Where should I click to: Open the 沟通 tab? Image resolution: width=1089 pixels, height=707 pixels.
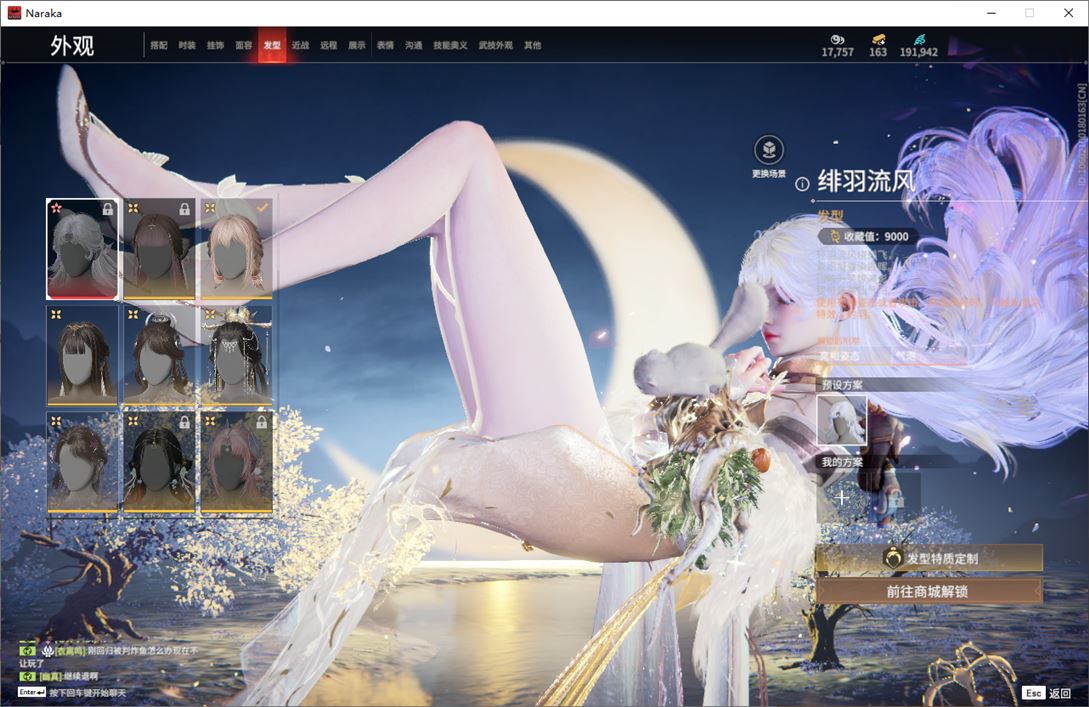tap(414, 45)
